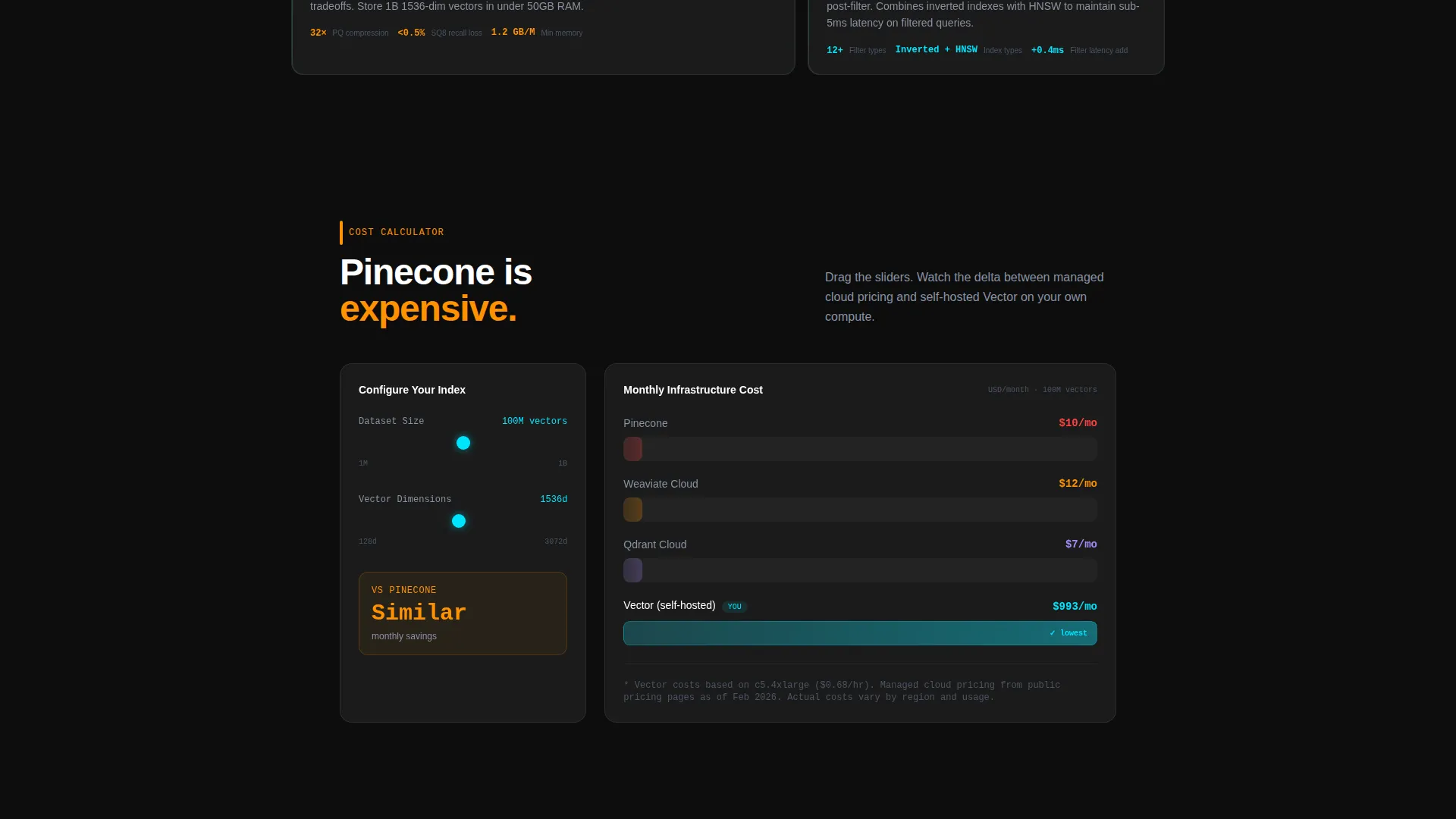1456x819 pixels.
Task: Click the 32× PQ compression stat
Action: [349, 33]
